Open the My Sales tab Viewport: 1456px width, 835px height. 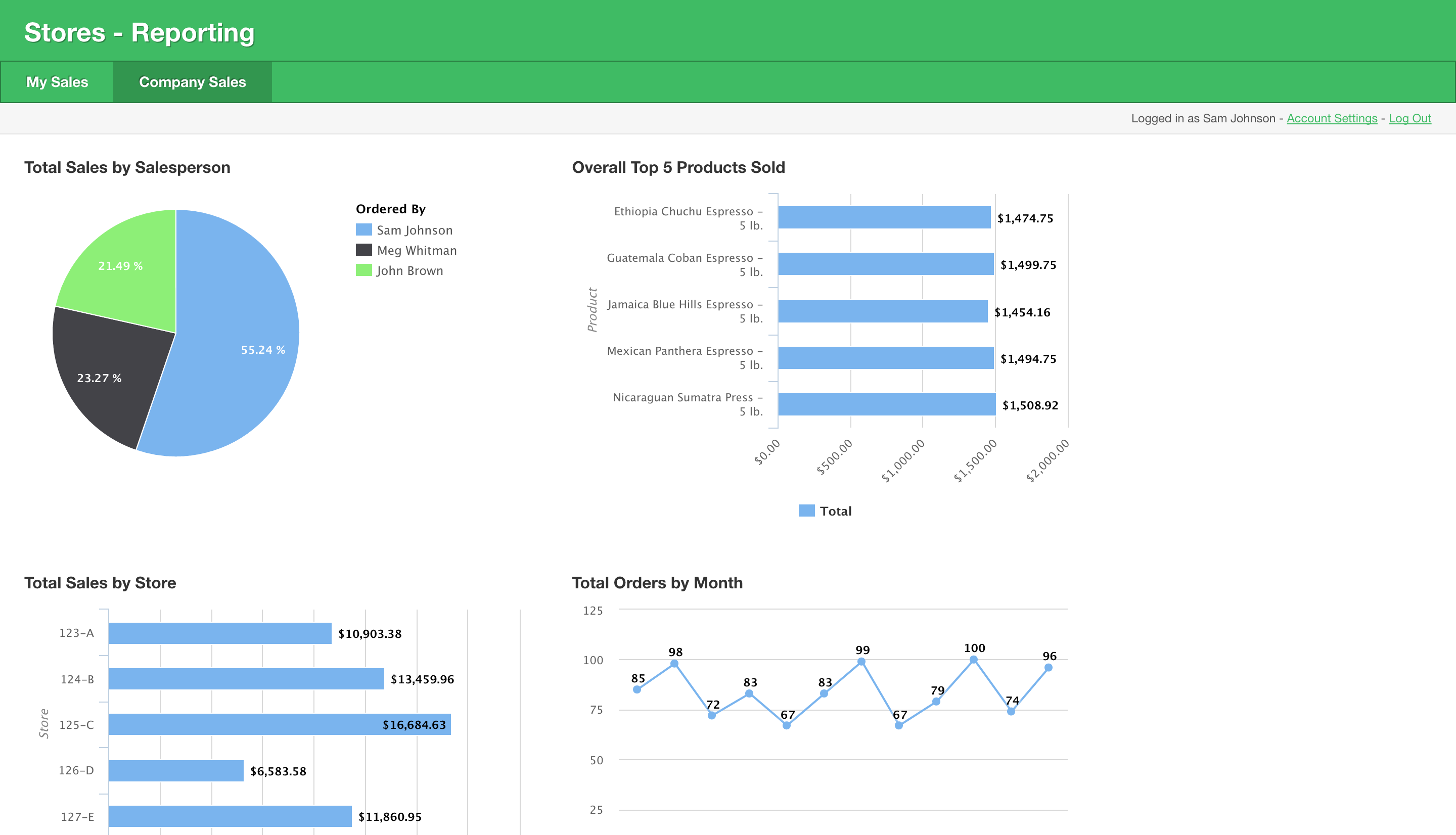click(57, 82)
